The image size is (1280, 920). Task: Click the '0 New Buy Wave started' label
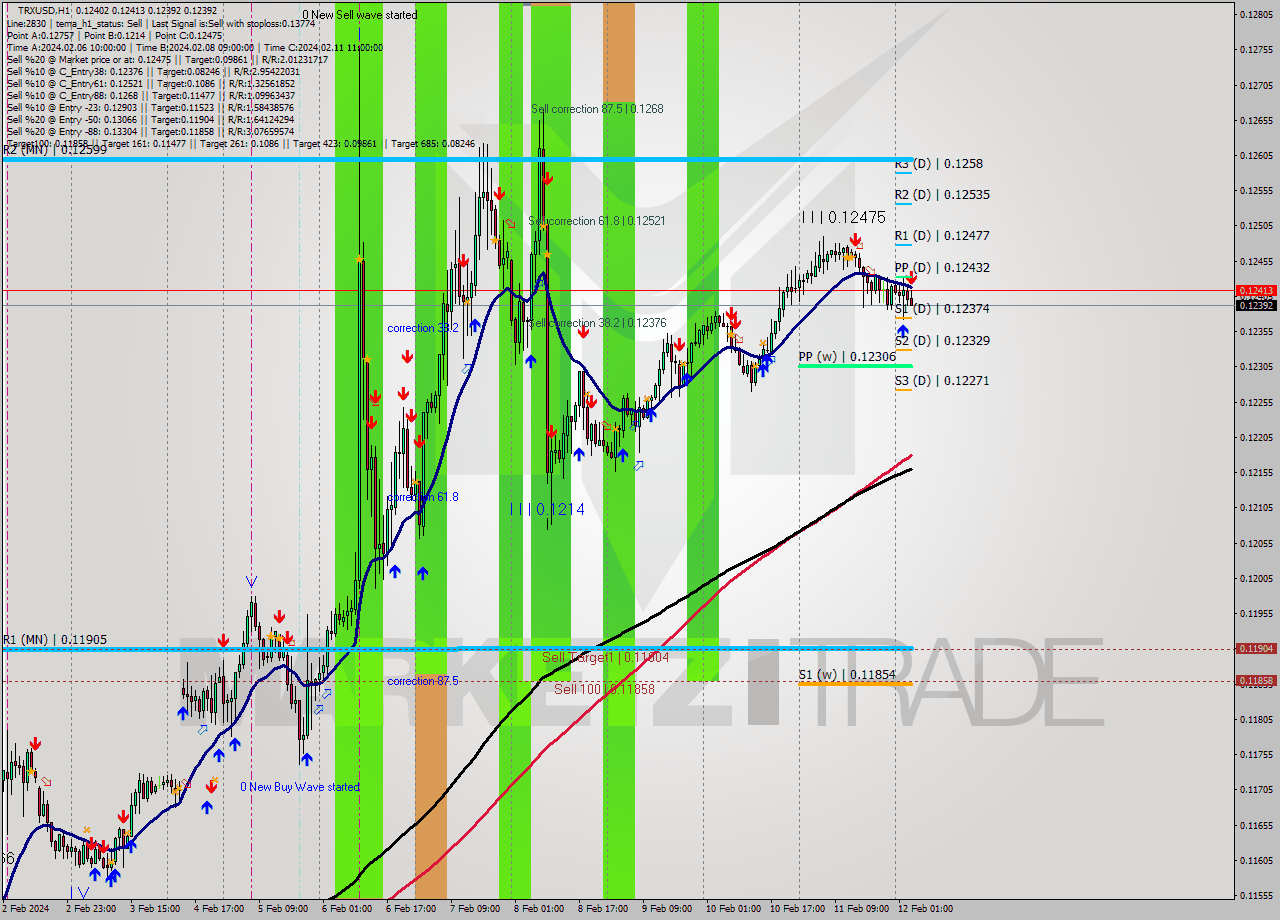click(x=300, y=787)
